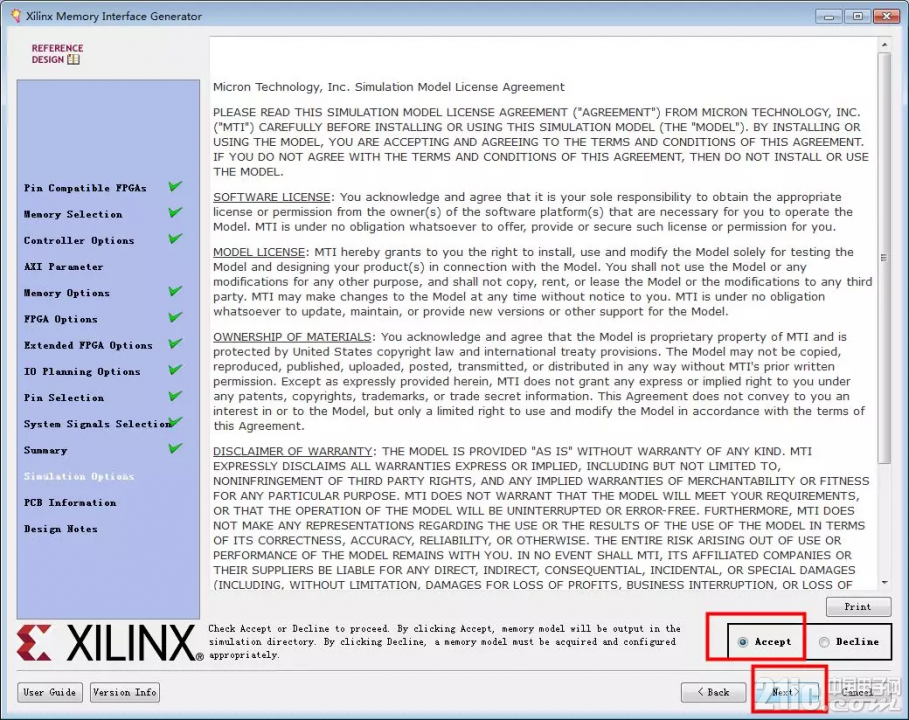Close the Xilinx Memory Interface Generator window
Image resolution: width=909 pixels, height=720 pixels.
[886, 16]
